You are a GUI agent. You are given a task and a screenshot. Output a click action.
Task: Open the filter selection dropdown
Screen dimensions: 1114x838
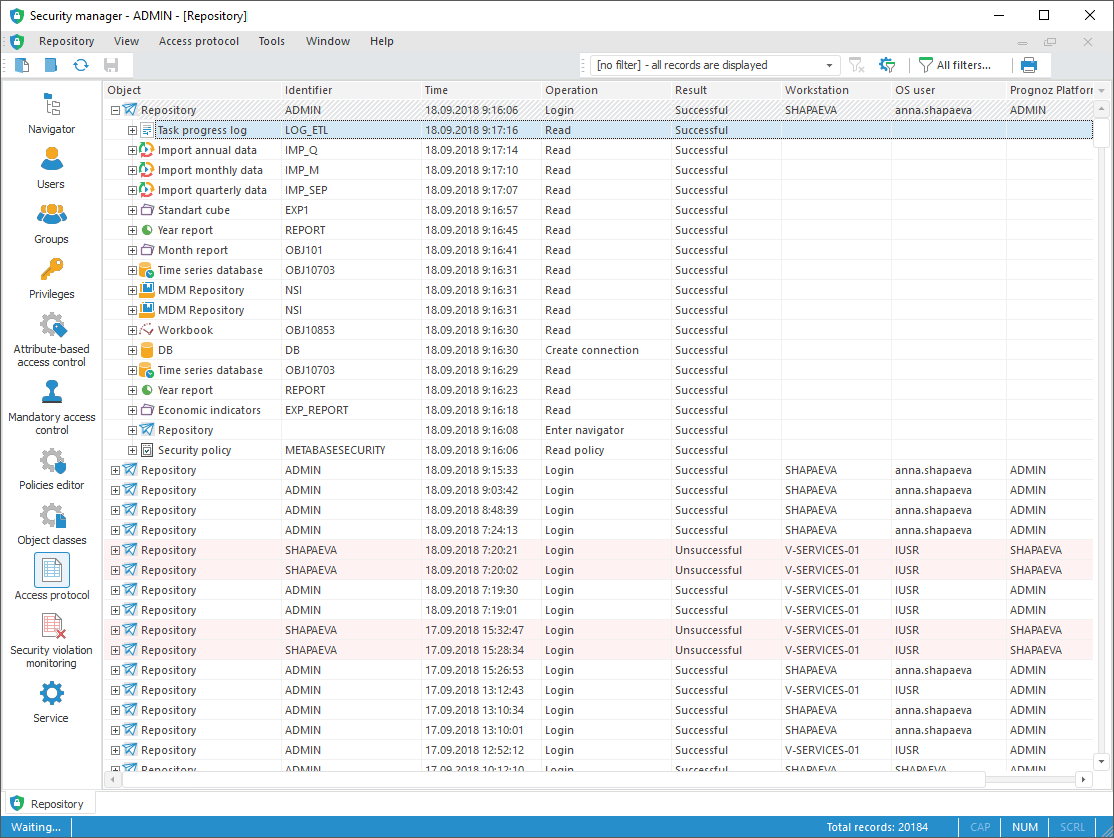pyautogui.click(x=829, y=65)
